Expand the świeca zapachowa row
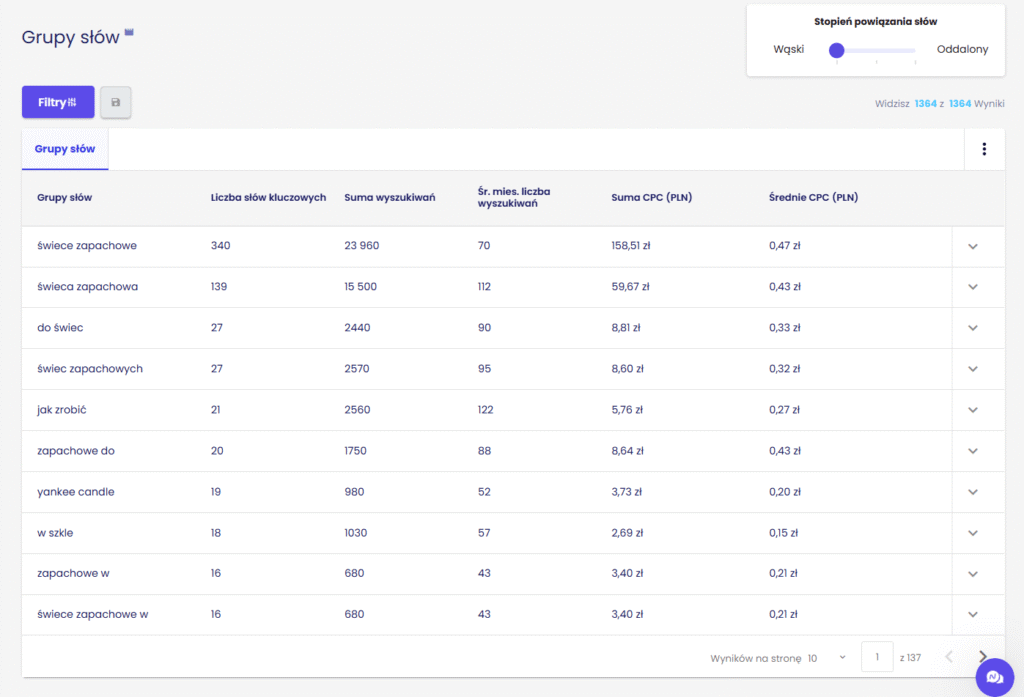This screenshot has height=697, width=1024. [x=973, y=287]
